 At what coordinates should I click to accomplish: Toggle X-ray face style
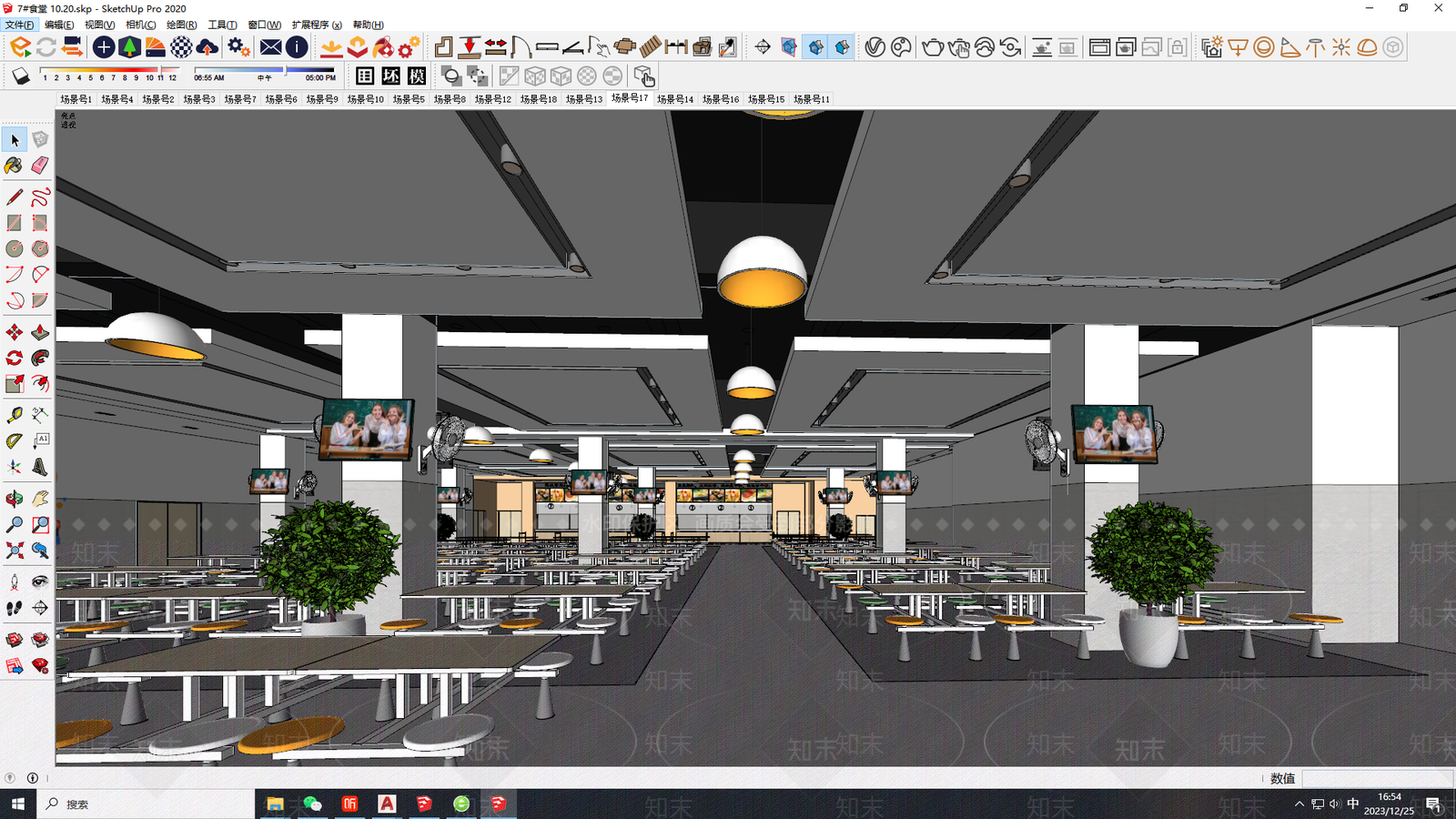tap(509, 76)
